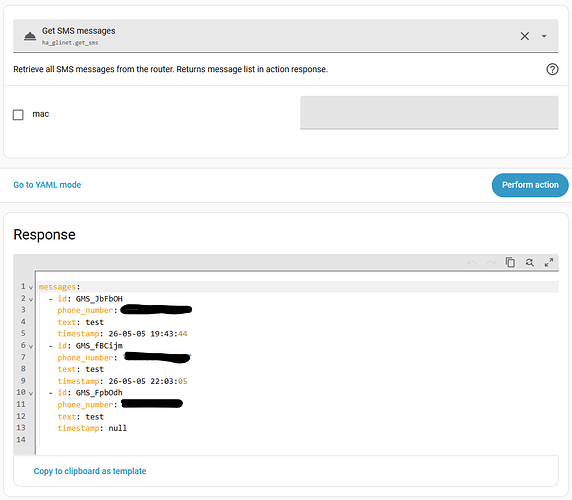572x500 pixels.
Task: Open the action picker dropdown arrow
Action: tap(544, 36)
